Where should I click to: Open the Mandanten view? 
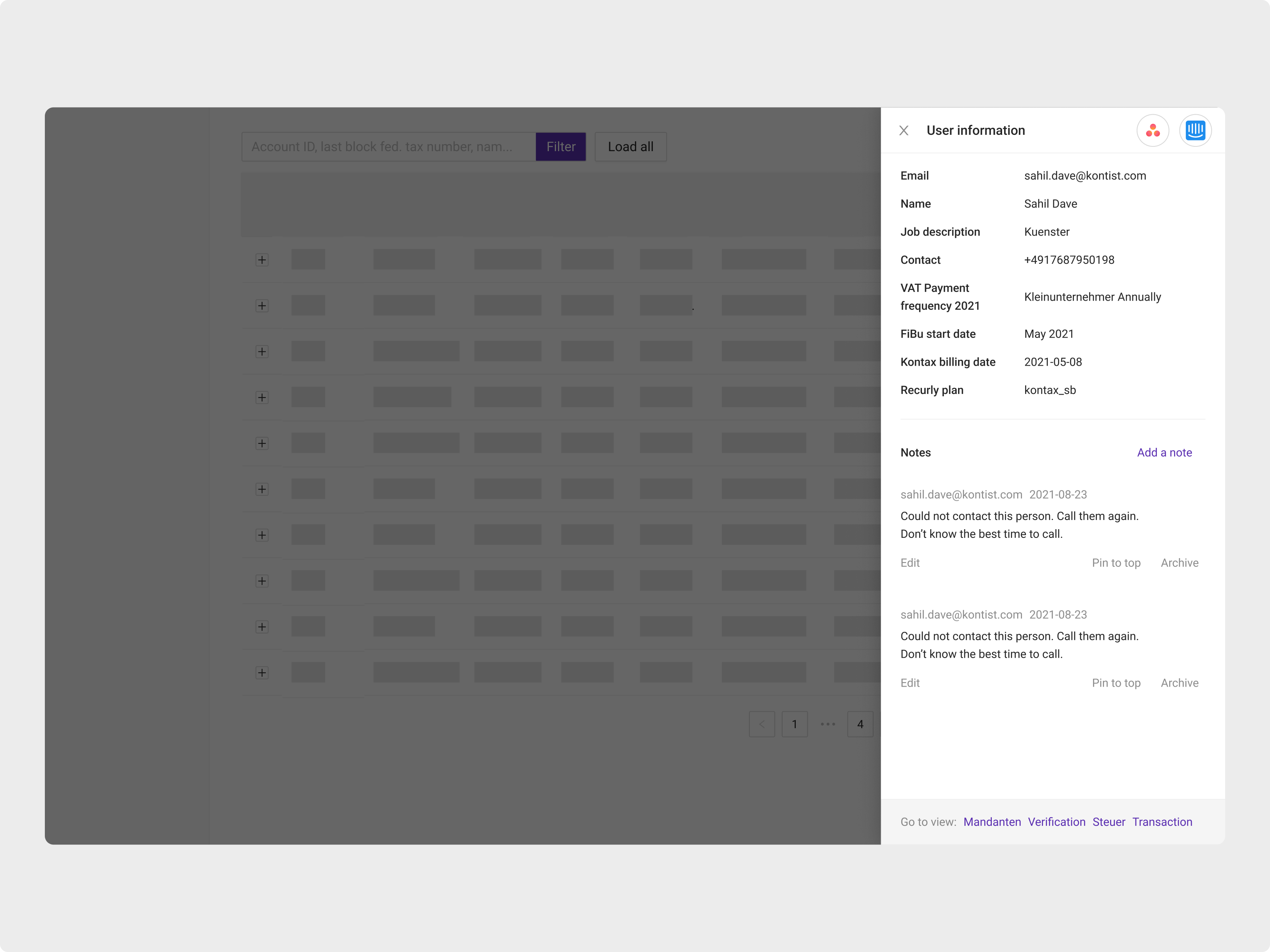[992, 822]
